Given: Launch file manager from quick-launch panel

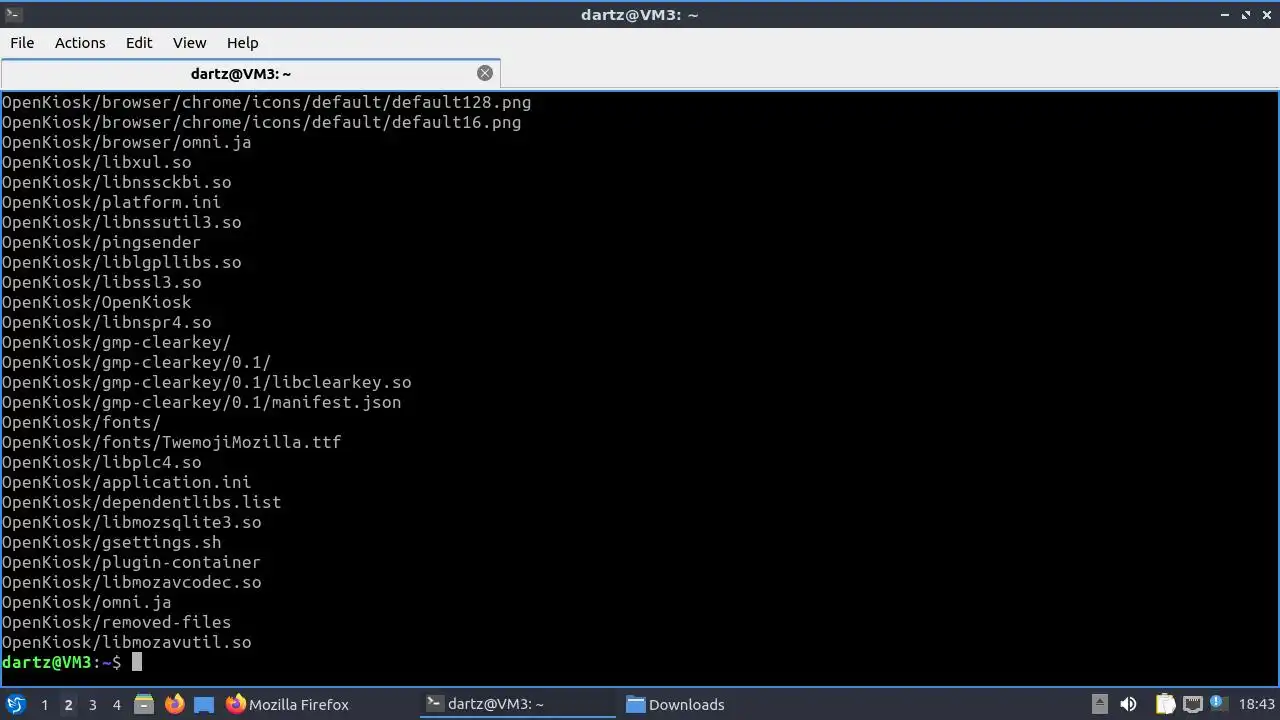Looking at the screenshot, I should pyautogui.click(x=144, y=704).
